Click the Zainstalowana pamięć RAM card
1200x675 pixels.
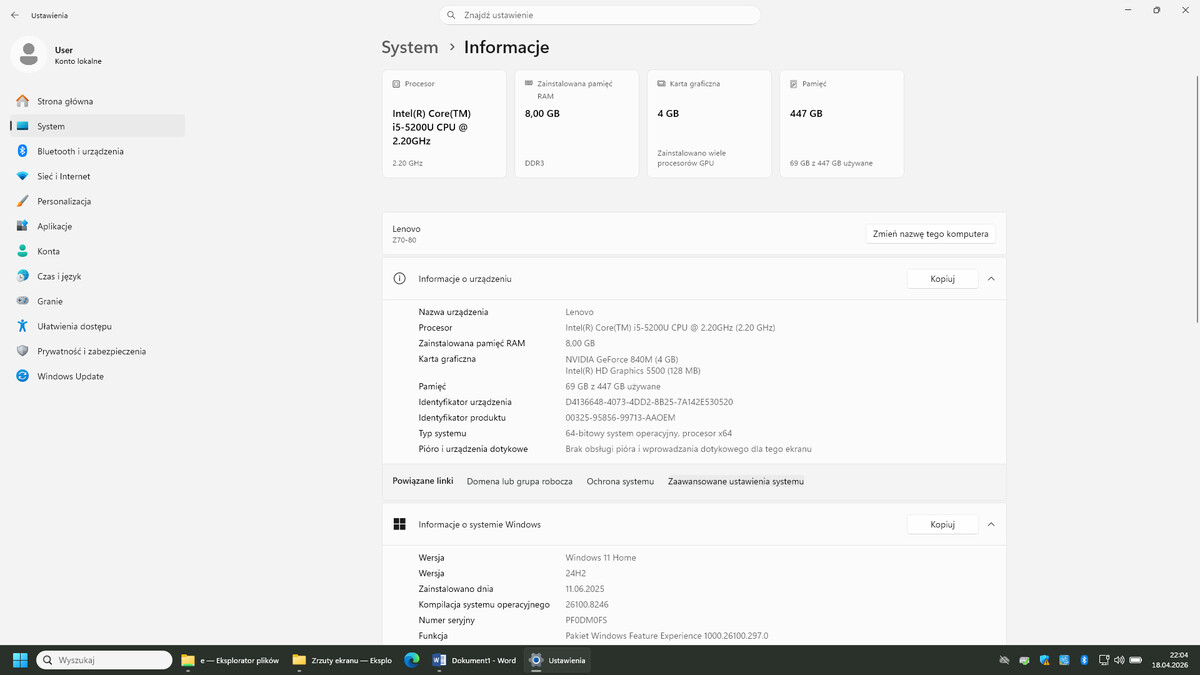tap(577, 124)
